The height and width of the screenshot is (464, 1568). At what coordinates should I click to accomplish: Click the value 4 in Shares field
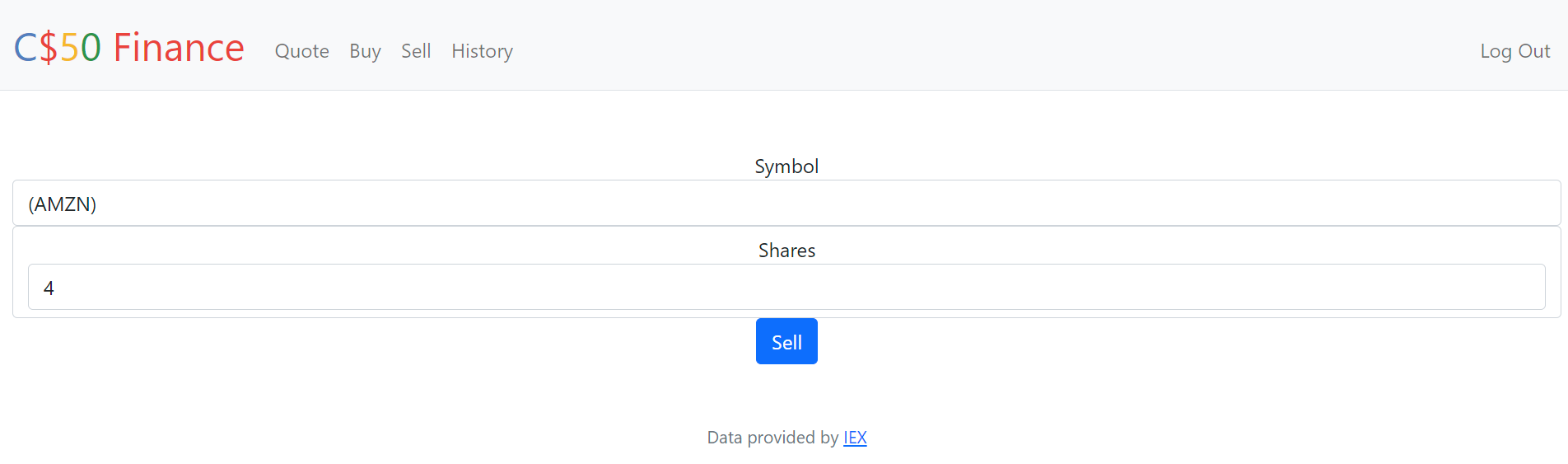(x=49, y=288)
